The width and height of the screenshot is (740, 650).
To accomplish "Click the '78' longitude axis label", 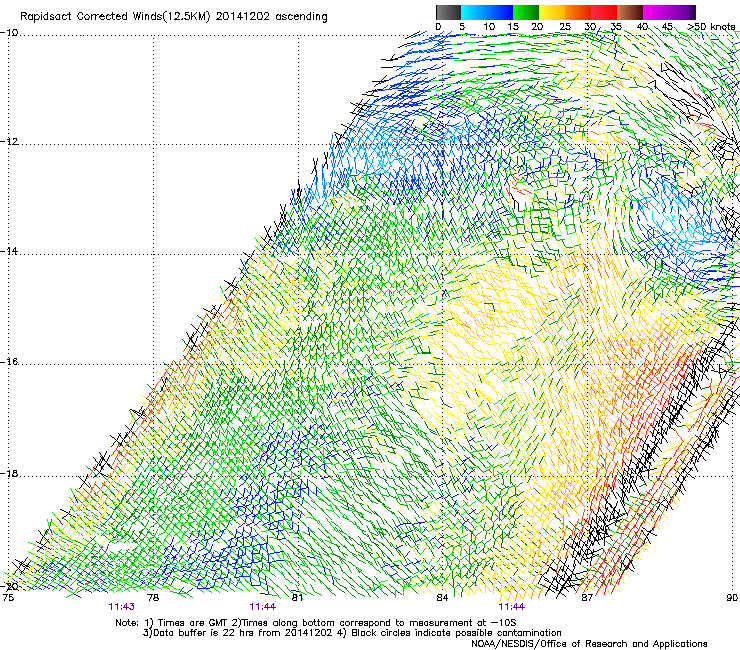I will pyautogui.click(x=153, y=598).
